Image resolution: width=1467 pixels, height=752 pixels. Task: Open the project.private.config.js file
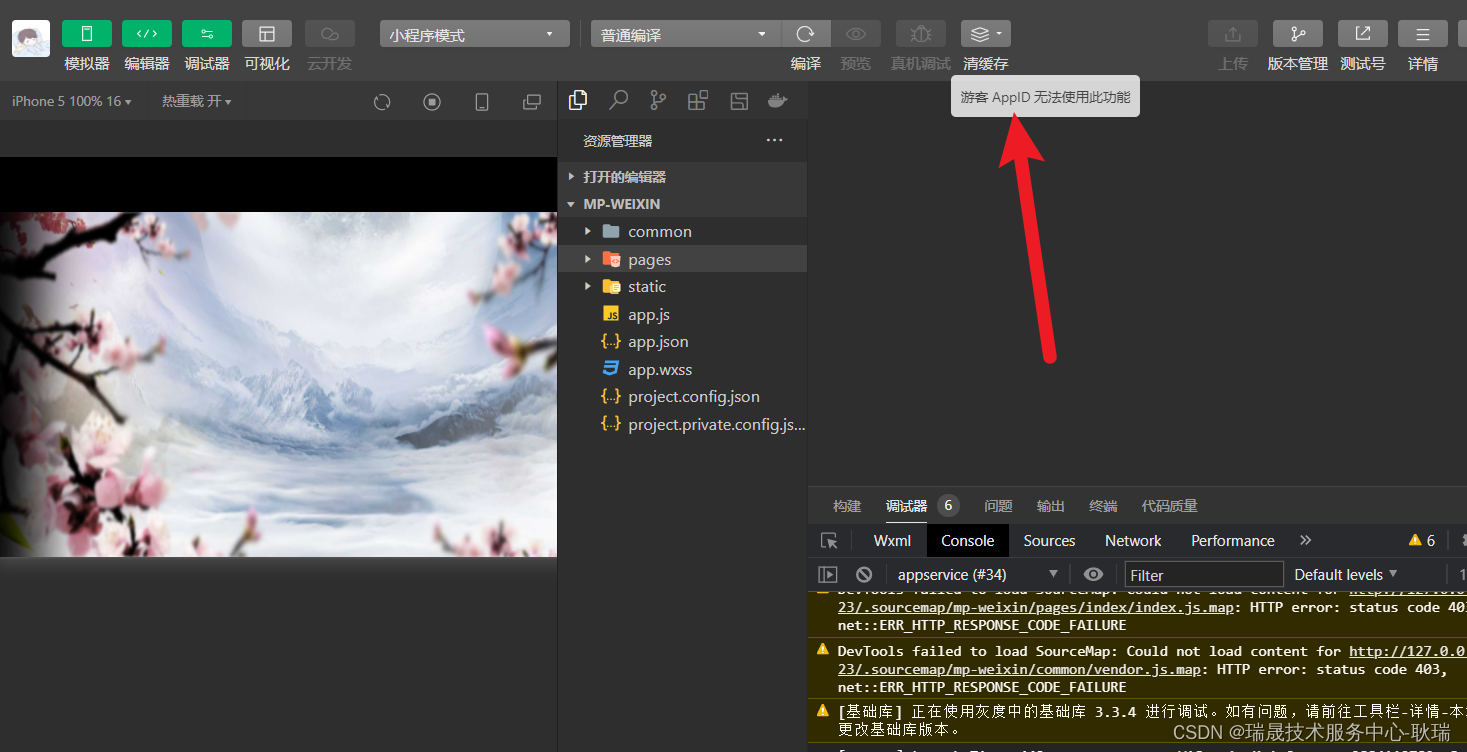pyautogui.click(x=683, y=424)
